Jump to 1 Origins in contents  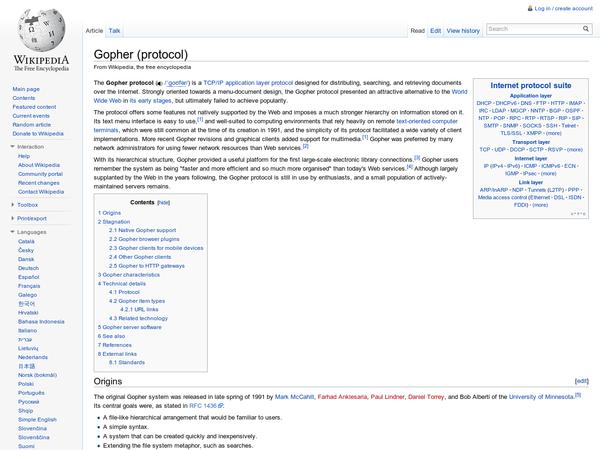pyautogui.click(x=109, y=213)
